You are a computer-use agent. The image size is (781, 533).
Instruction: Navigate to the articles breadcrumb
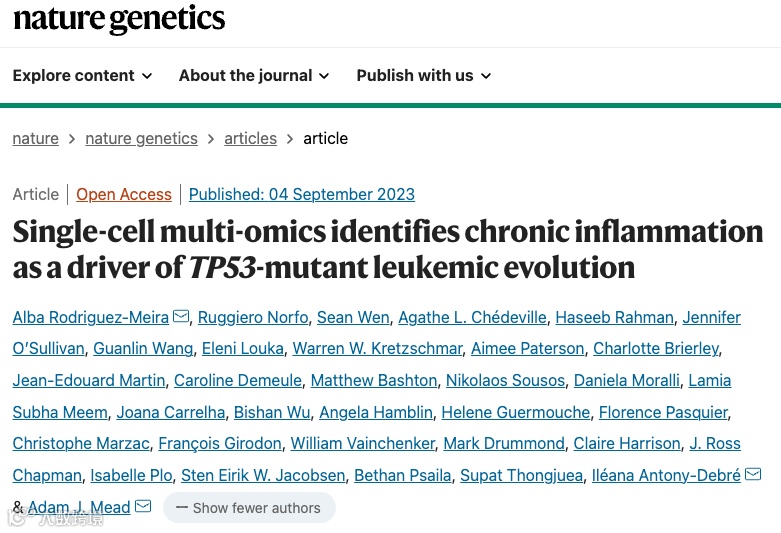250,139
